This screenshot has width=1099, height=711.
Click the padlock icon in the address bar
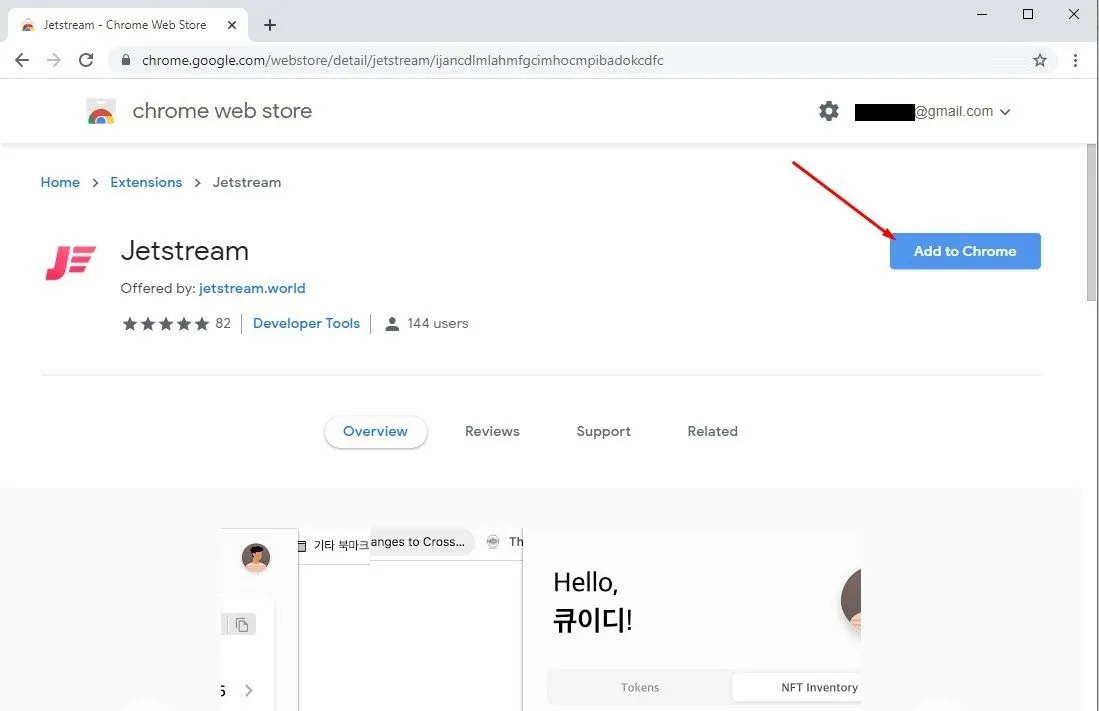coord(126,60)
